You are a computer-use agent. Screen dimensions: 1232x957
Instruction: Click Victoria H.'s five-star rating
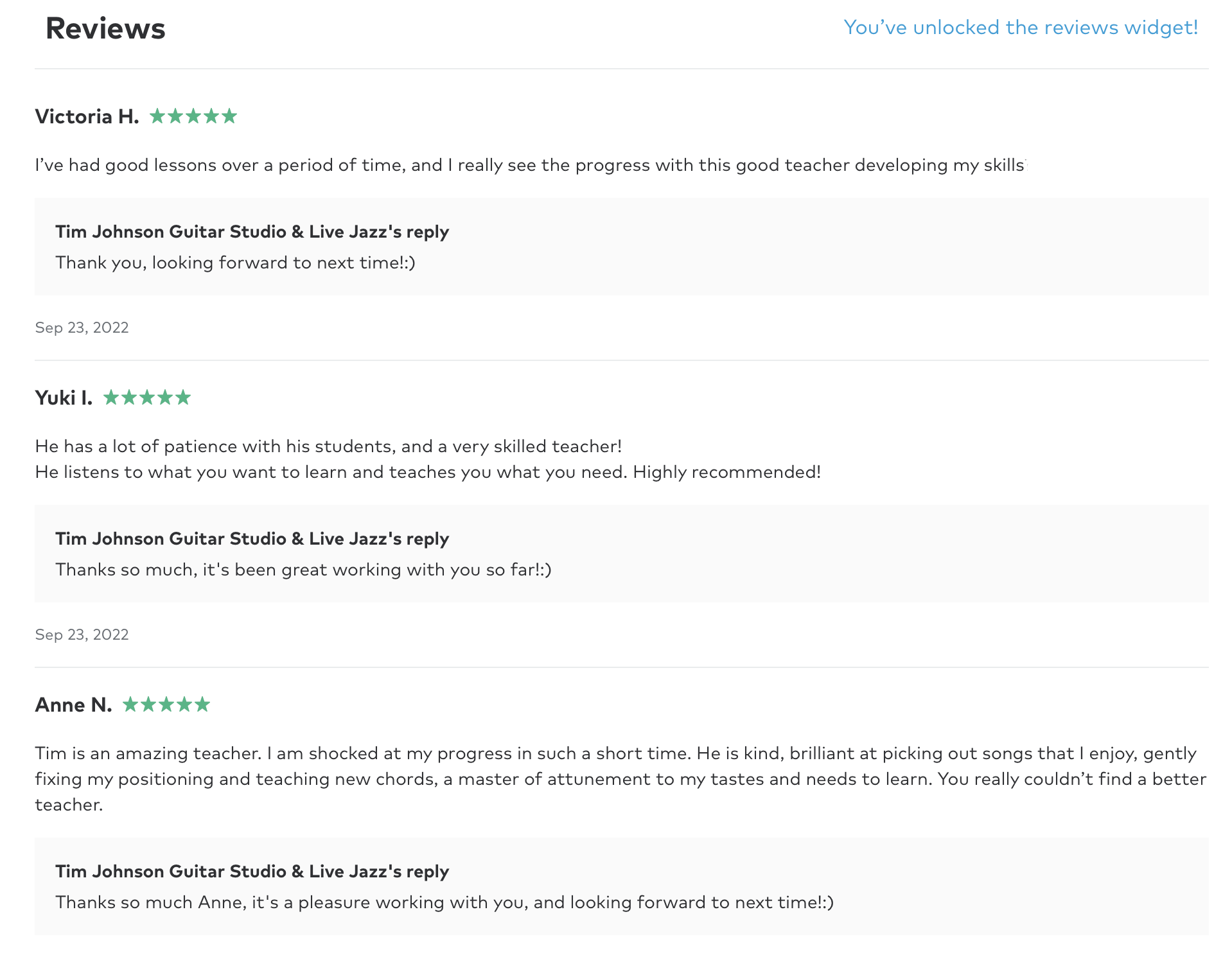(x=193, y=116)
